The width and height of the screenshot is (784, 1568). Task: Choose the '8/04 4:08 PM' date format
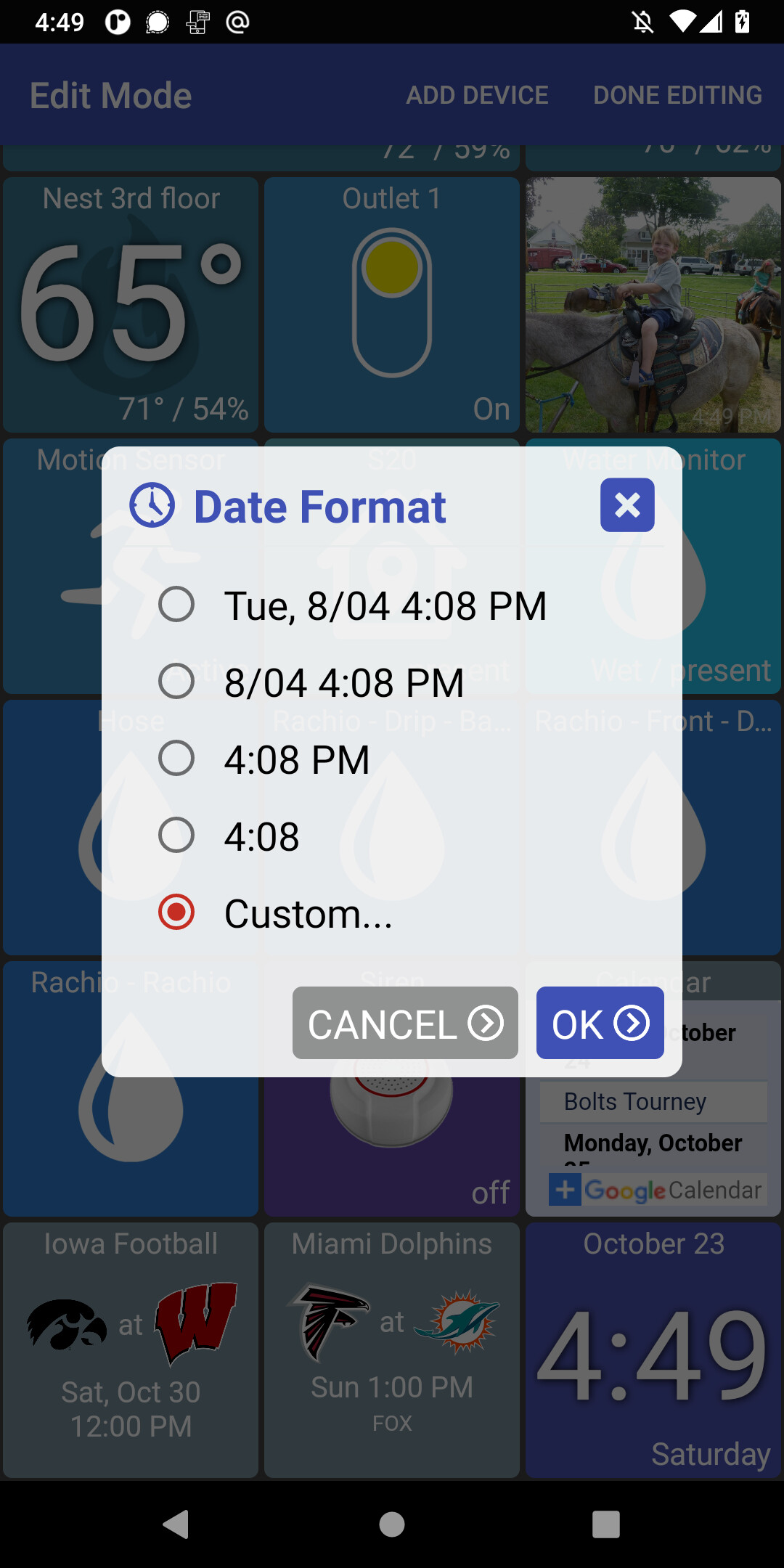[176, 682]
